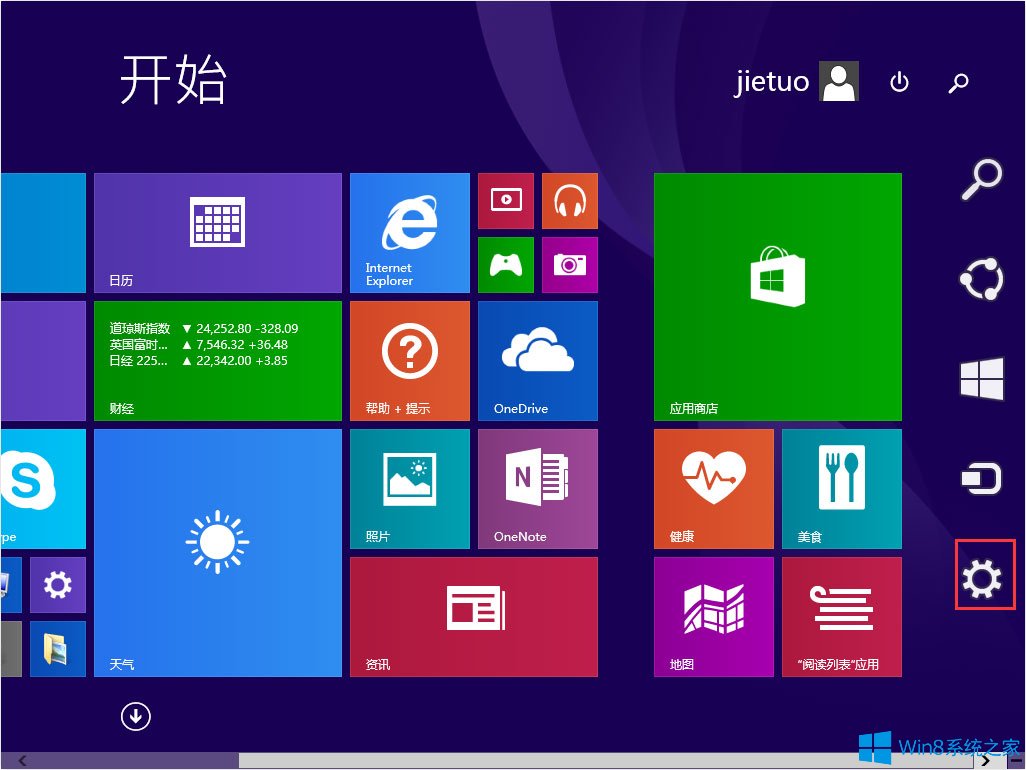Image resolution: width=1026 pixels, height=770 pixels.
Task: Open the Devices charm
Action: coord(982,479)
